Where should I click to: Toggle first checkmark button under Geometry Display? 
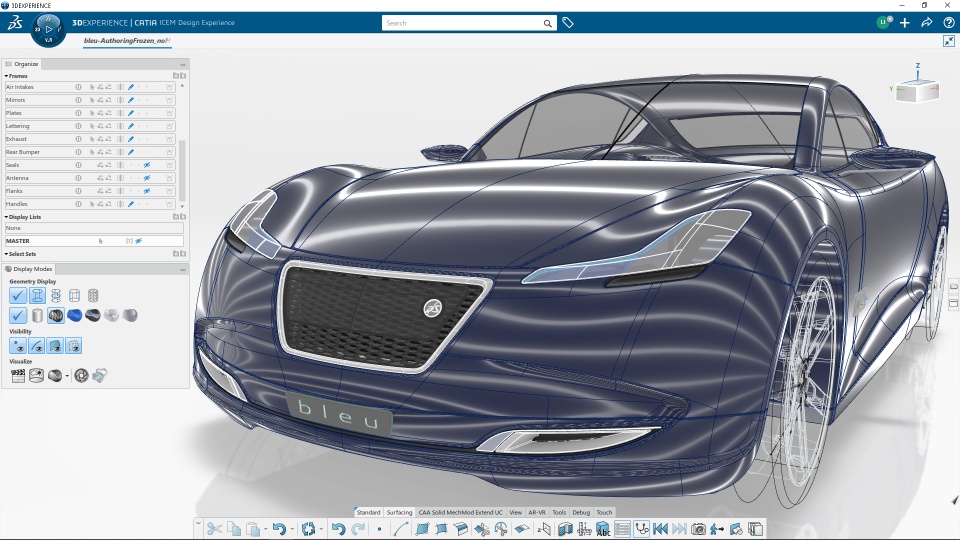point(18,295)
